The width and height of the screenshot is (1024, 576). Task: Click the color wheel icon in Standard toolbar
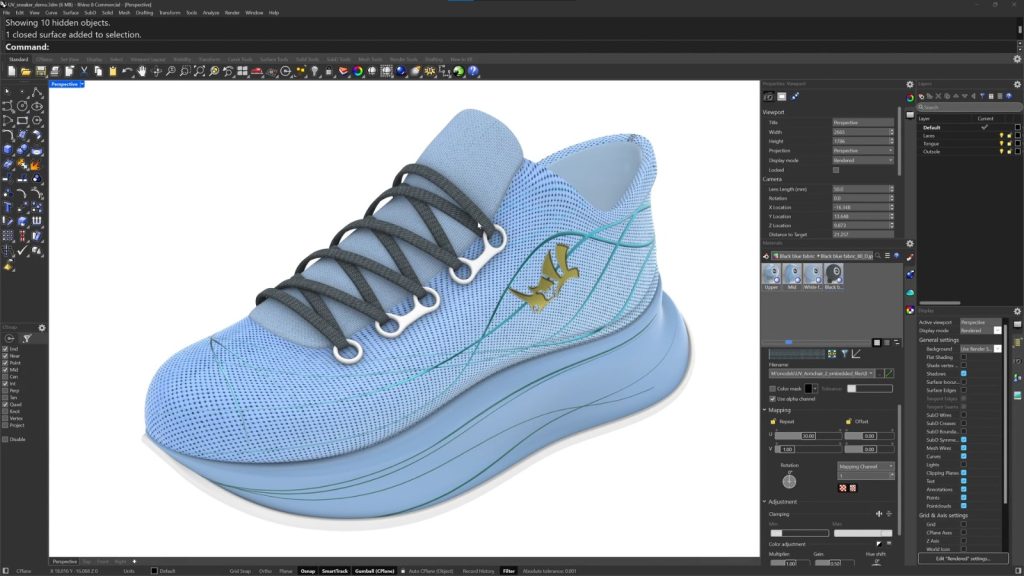358,71
